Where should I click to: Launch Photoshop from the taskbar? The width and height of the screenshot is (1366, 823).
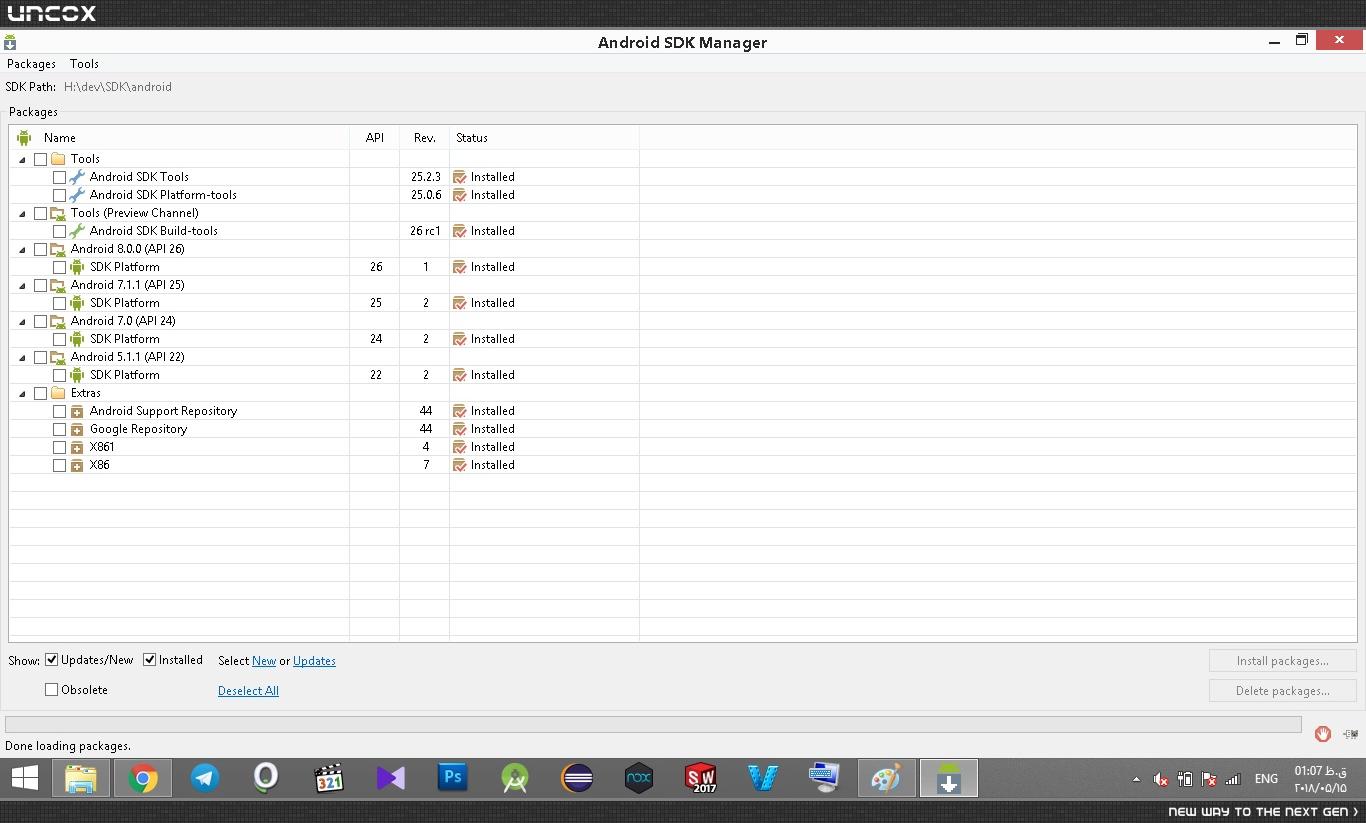coord(453,778)
